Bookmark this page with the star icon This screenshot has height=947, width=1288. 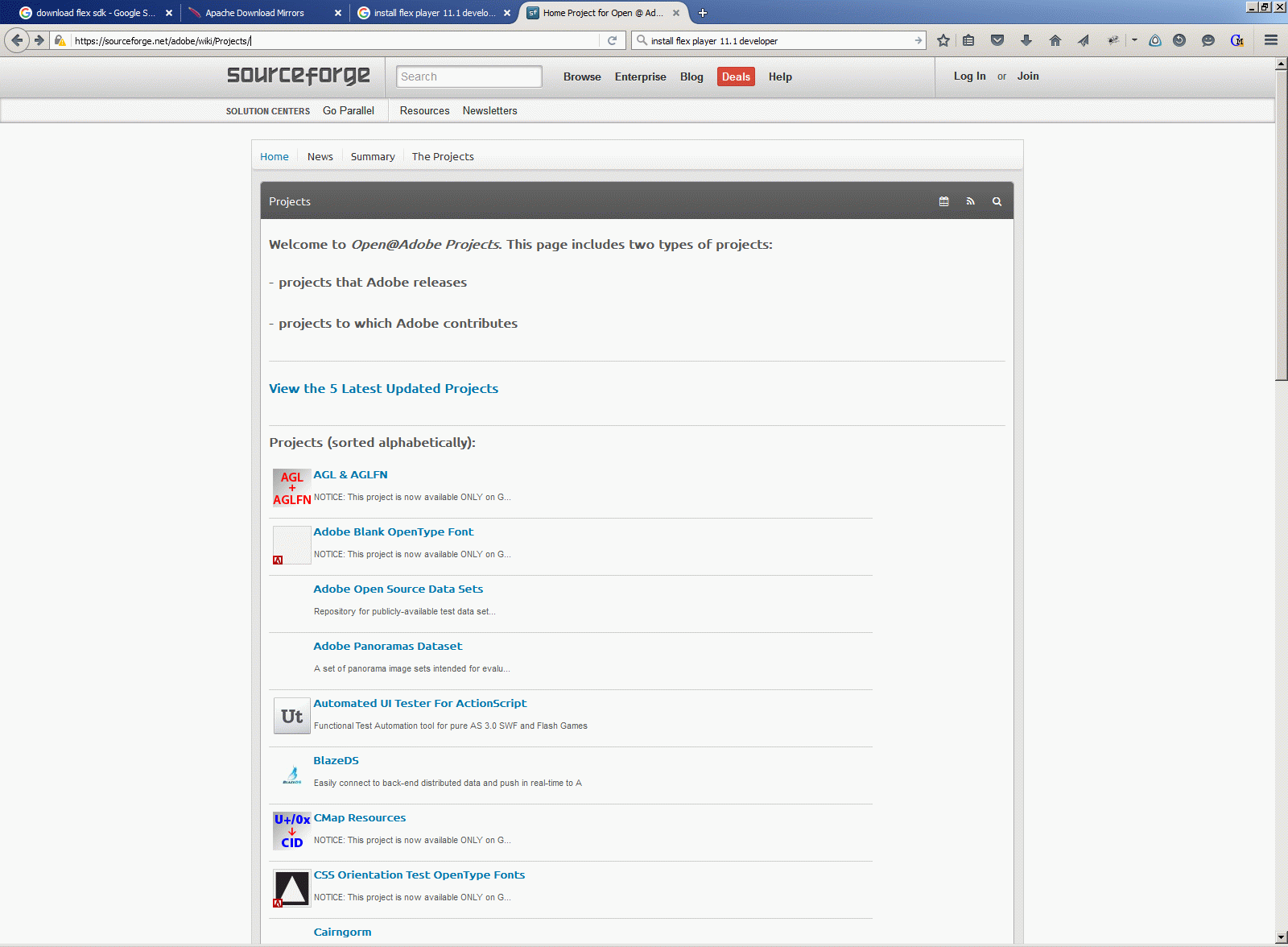click(x=943, y=40)
